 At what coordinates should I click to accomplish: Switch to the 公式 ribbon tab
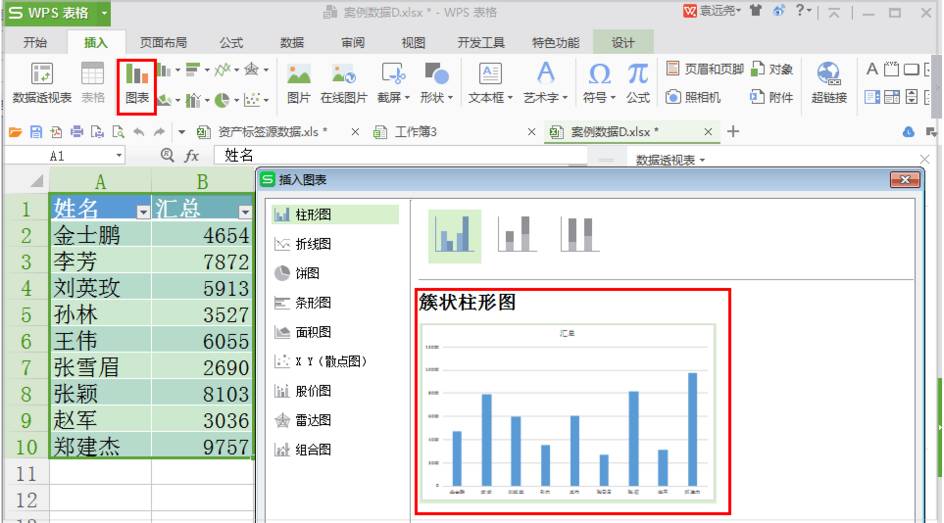point(231,43)
